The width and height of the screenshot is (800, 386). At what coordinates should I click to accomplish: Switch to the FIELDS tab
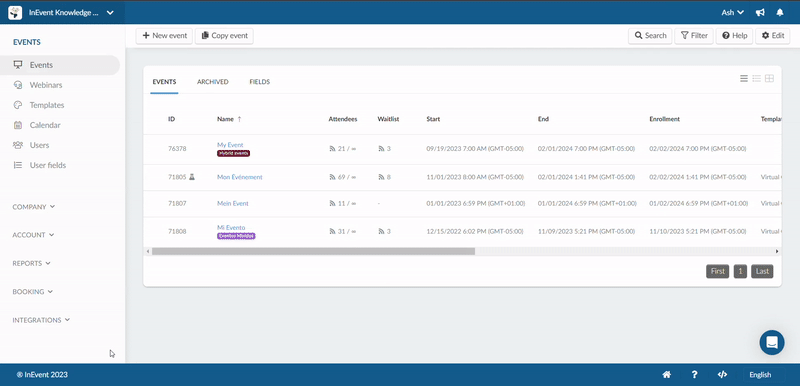pos(260,82)
